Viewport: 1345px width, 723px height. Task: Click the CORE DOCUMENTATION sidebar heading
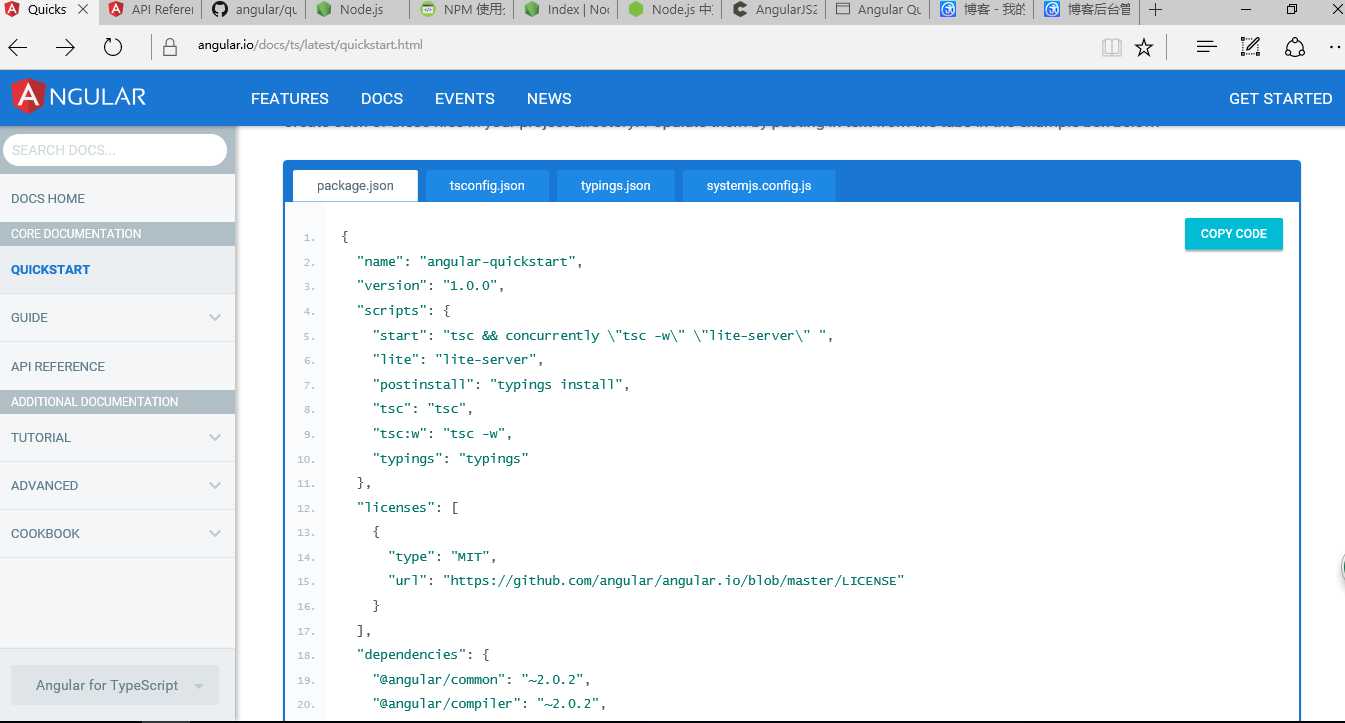[117, 234]
